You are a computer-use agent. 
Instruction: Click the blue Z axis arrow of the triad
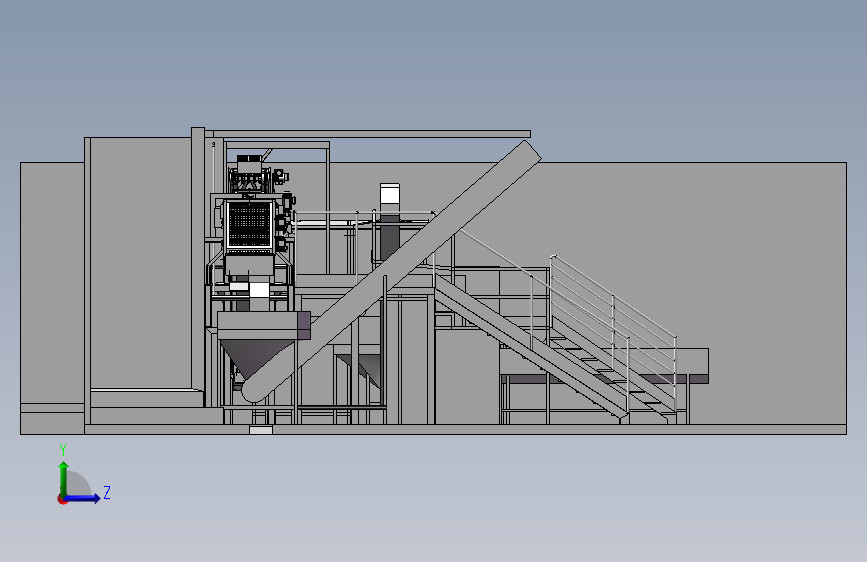[x=83, y=498]
